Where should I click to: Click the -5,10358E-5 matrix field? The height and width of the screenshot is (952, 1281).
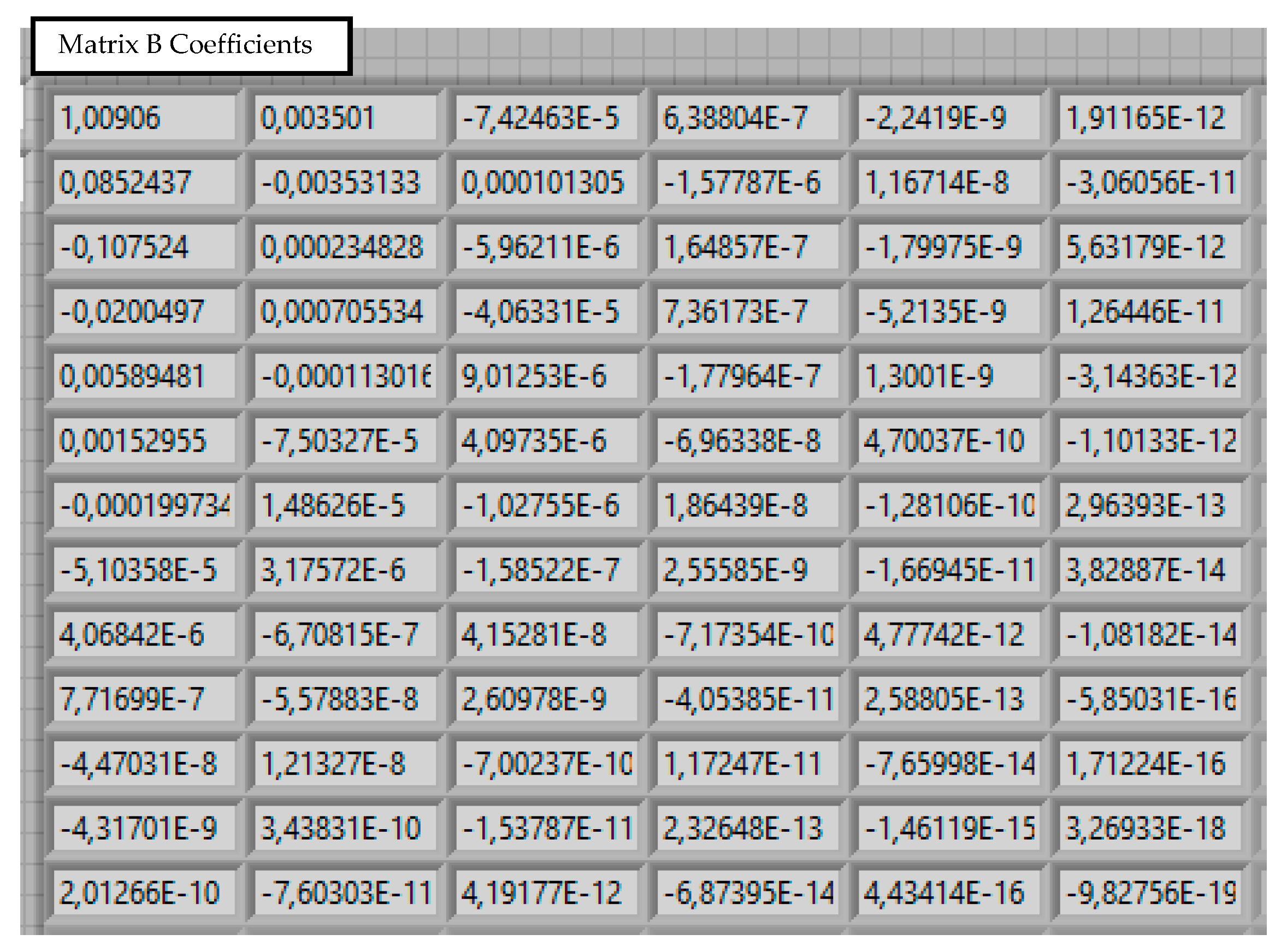pos(144,570)
